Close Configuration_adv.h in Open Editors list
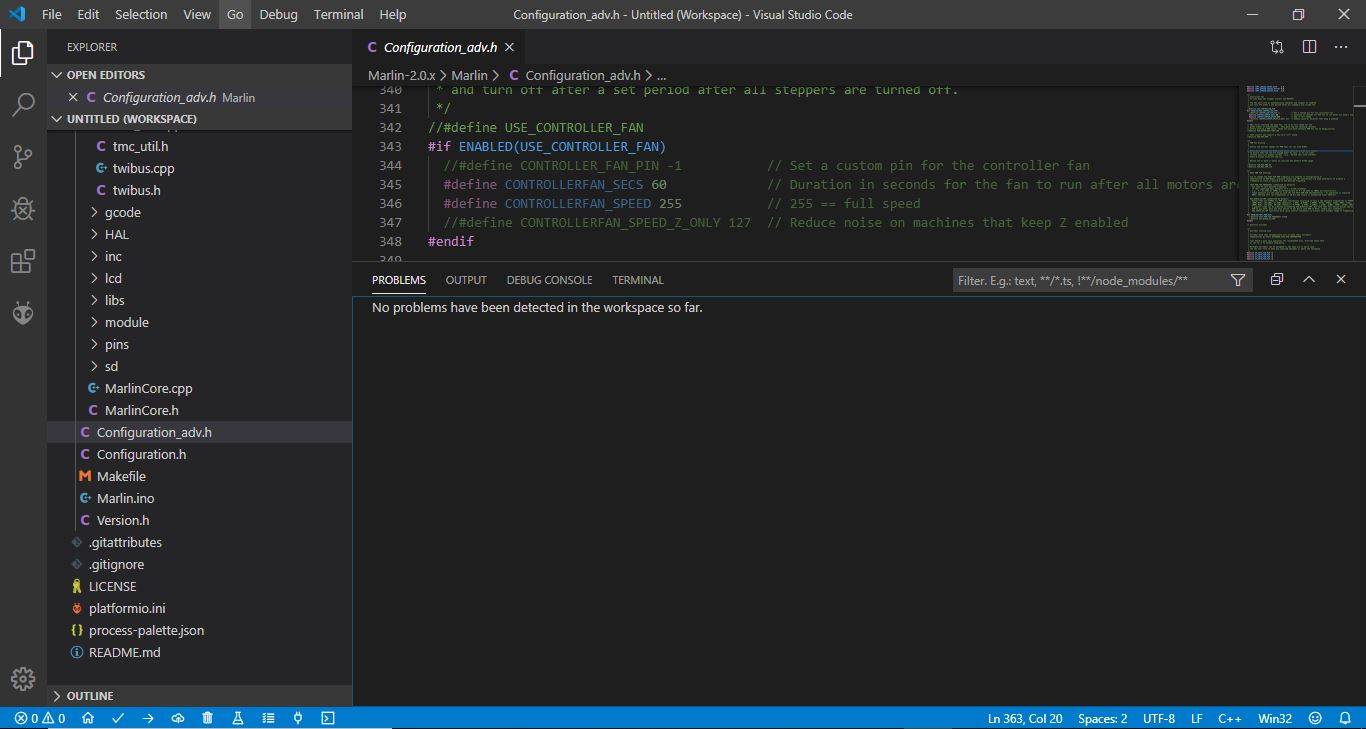Image resolution: width=1366 pixels, height=729 pixels. point(73,97)
